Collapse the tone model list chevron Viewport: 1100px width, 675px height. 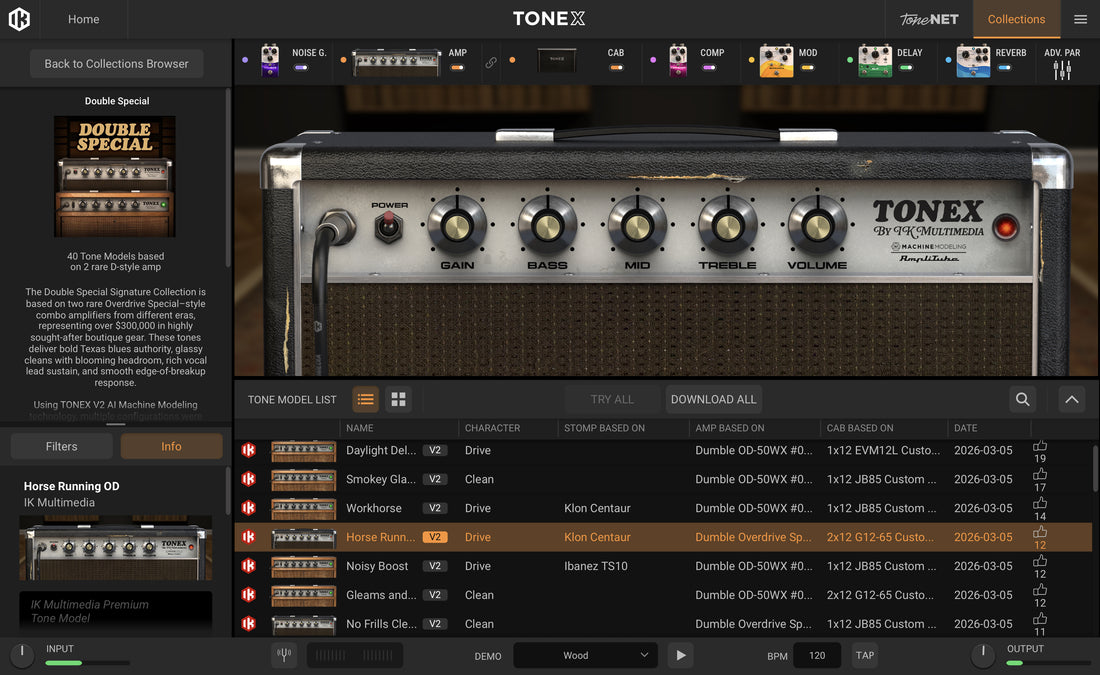(x=1072, y=399)
